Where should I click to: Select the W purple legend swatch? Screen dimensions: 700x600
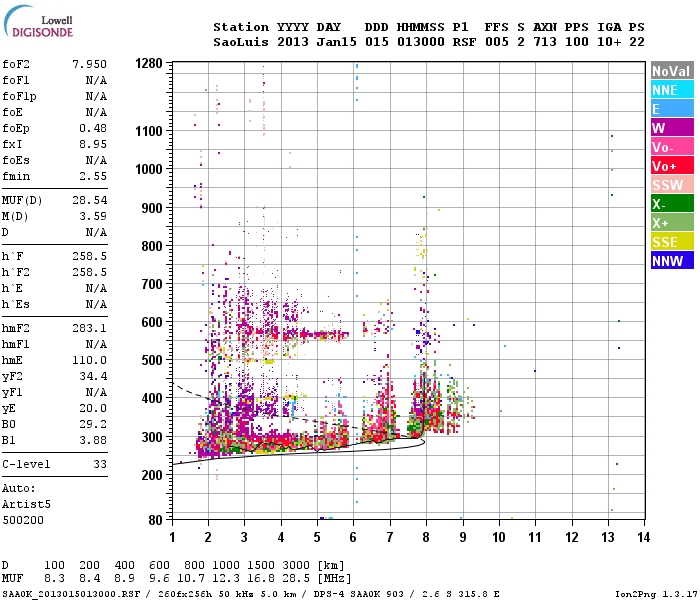tap(672, 128)
